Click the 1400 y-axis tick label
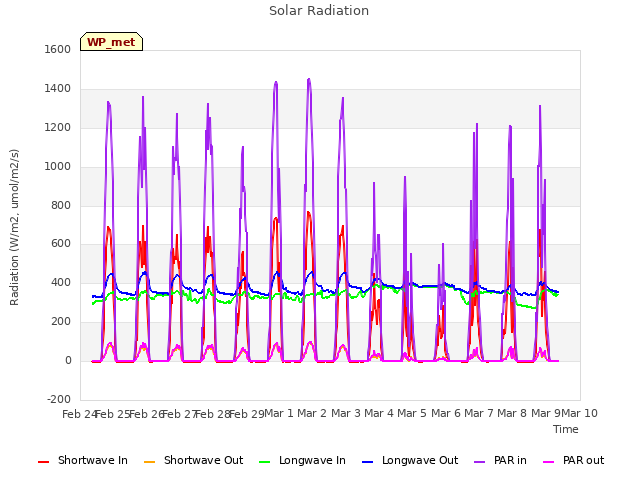 tap(58, 89)
